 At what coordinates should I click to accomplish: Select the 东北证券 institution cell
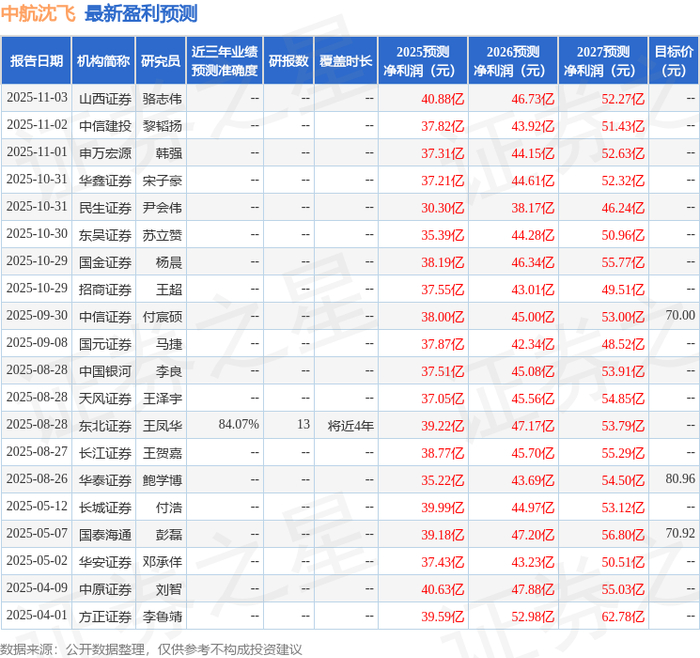(x=105, y=425)
